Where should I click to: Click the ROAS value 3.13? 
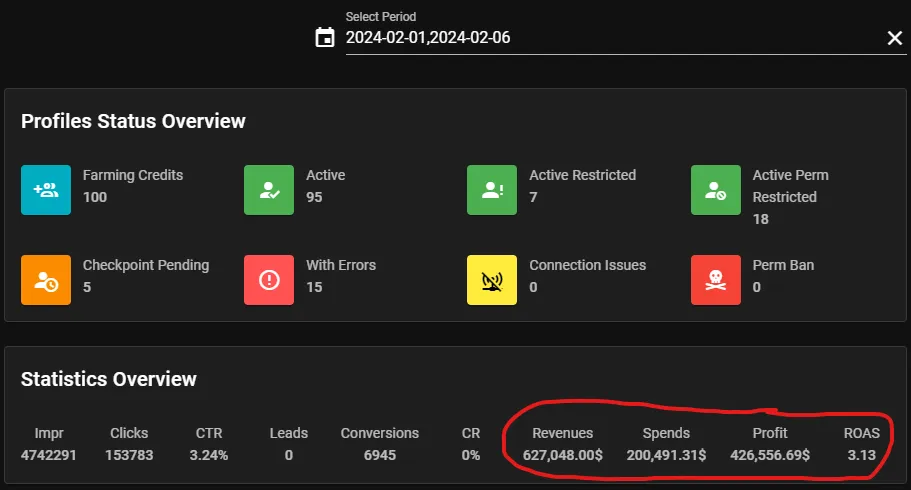point(862,456)
